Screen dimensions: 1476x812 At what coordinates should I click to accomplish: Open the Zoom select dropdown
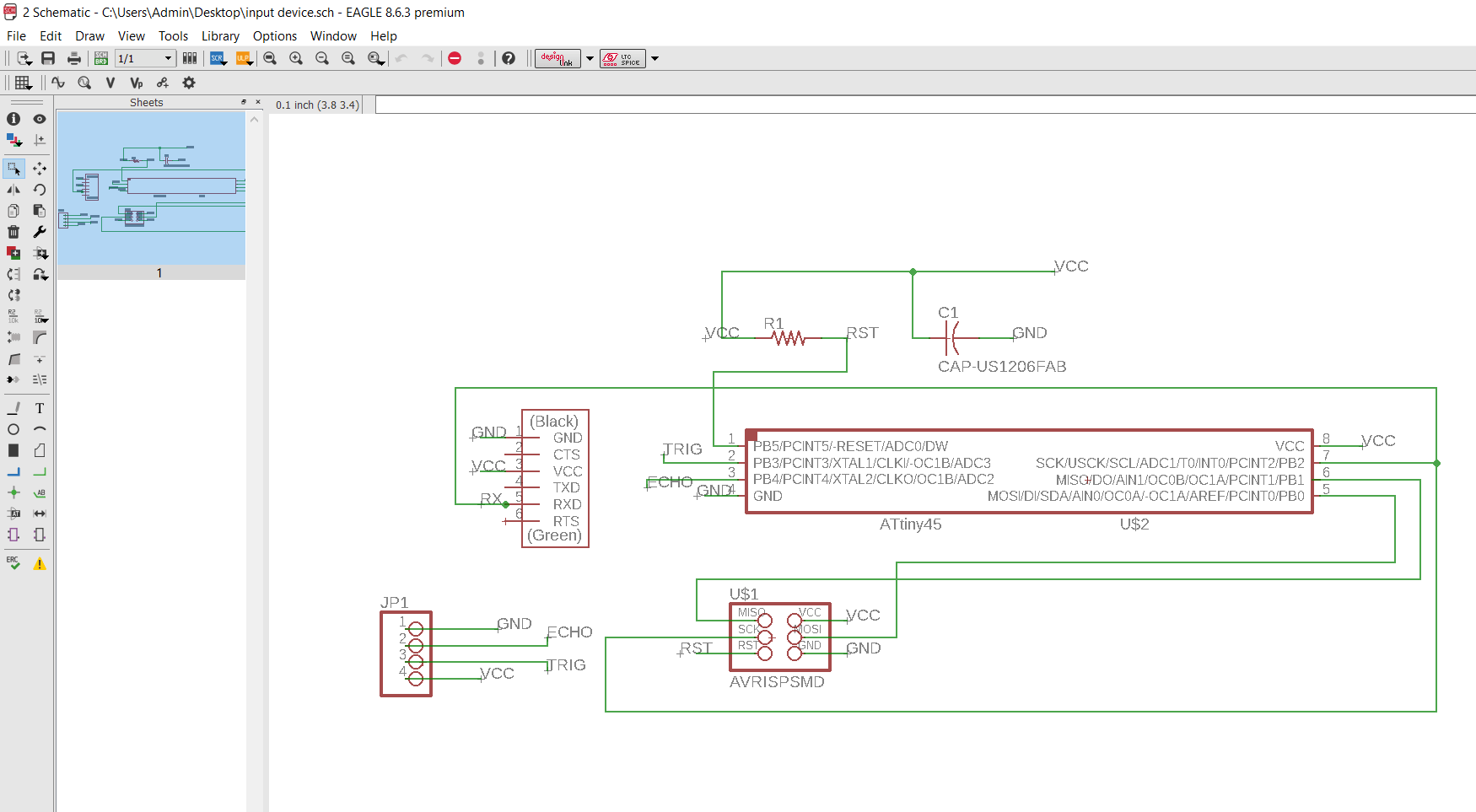[x=376, y=58]
